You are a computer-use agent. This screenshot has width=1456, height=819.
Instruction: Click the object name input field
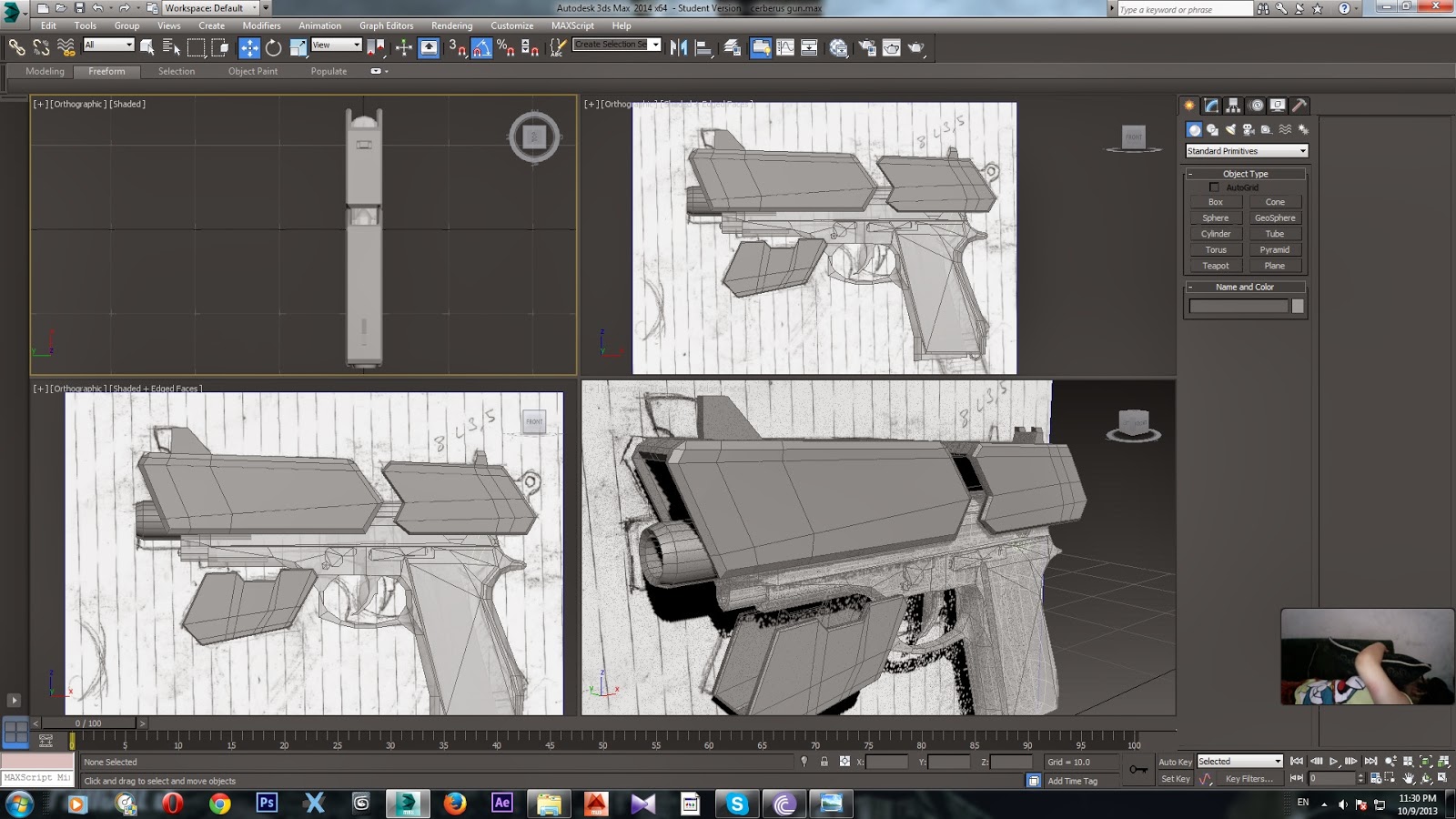1239,307
